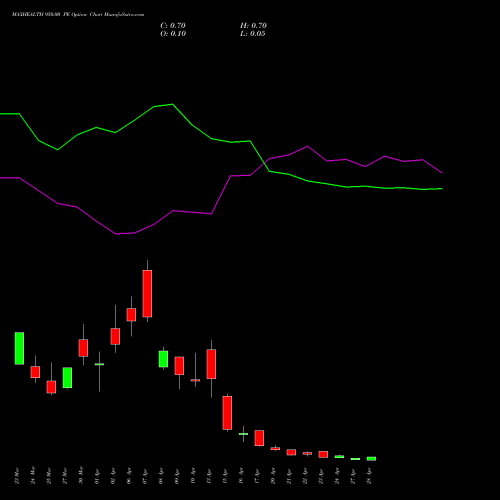Click the green candlestick above 27 Mar
The height and width of the screenshot is (500, 500).
click(67, 378)
